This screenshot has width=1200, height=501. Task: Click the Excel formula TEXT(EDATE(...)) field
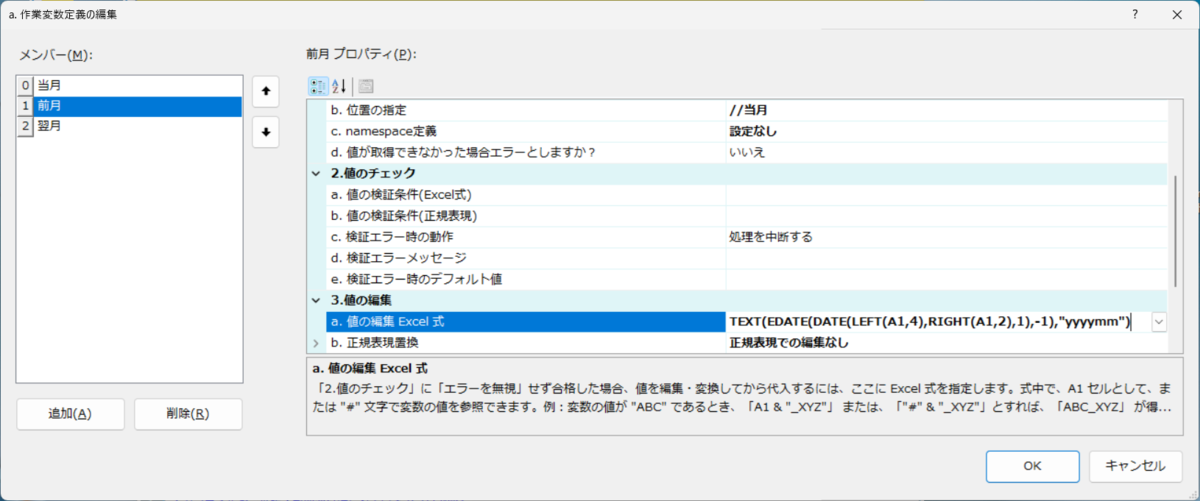point(938,321)
